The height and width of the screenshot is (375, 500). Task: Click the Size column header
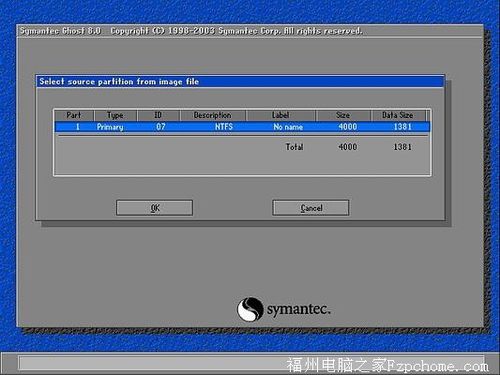tap(343, 115)
